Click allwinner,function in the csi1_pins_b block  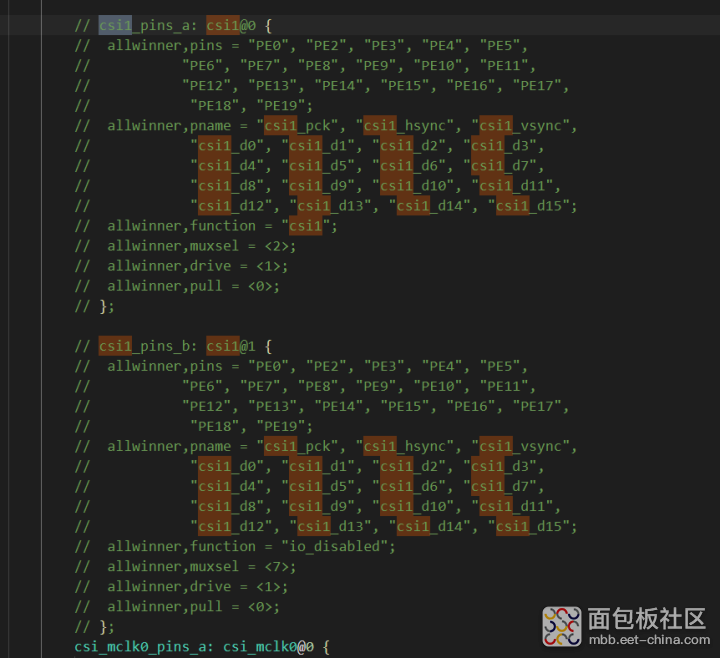click(181, 546)
